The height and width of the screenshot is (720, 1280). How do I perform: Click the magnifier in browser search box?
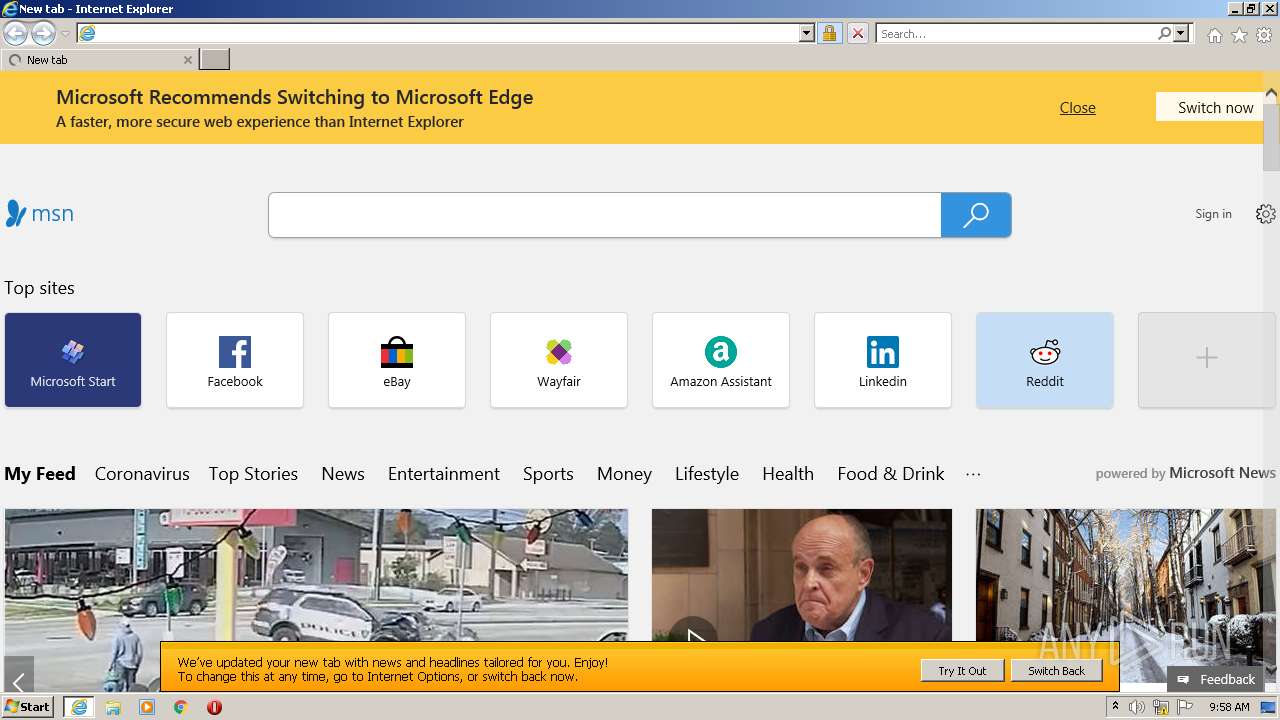pyautogui.click(x=1164, y=34)
